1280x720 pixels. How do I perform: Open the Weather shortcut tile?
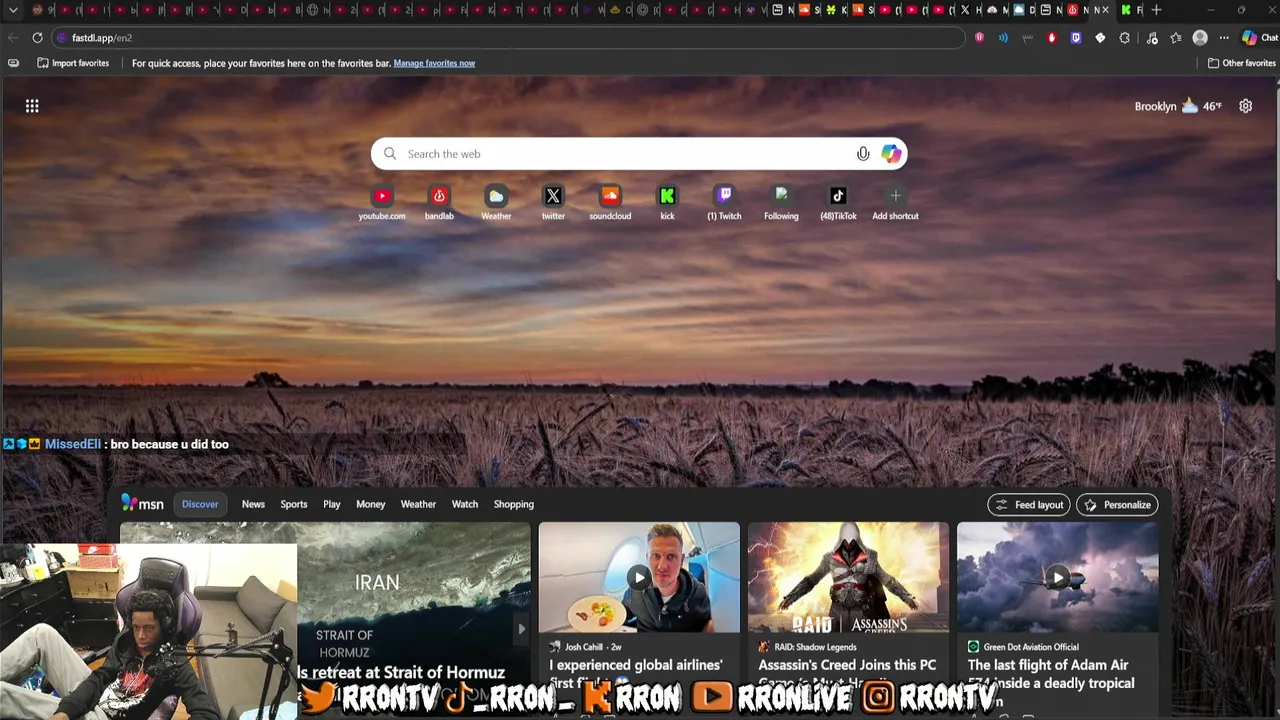coord(496,202)
